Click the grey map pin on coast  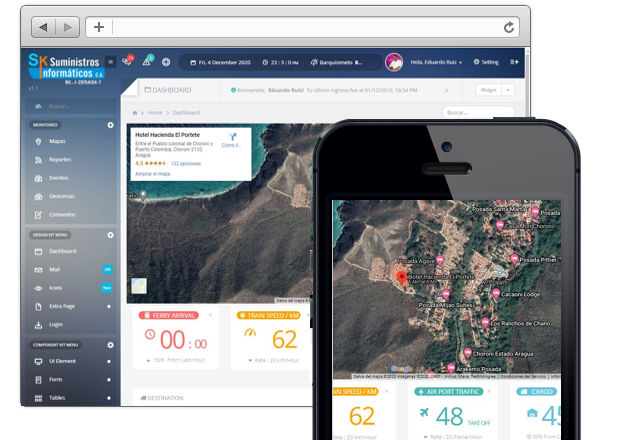click(x=143, y=194)
